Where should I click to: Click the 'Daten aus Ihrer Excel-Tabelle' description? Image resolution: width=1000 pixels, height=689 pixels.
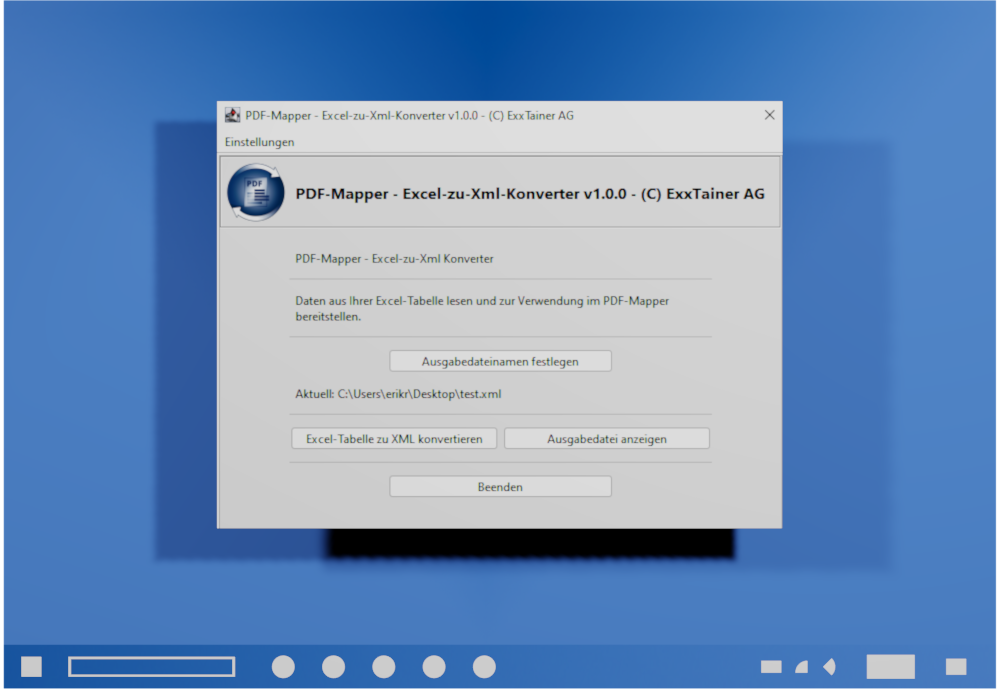[482, 308]
